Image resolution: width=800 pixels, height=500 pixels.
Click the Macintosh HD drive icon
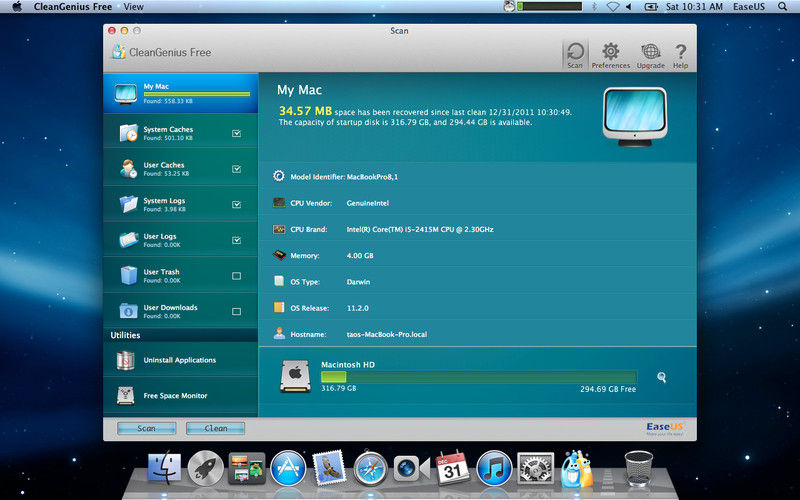click(295, 377)
